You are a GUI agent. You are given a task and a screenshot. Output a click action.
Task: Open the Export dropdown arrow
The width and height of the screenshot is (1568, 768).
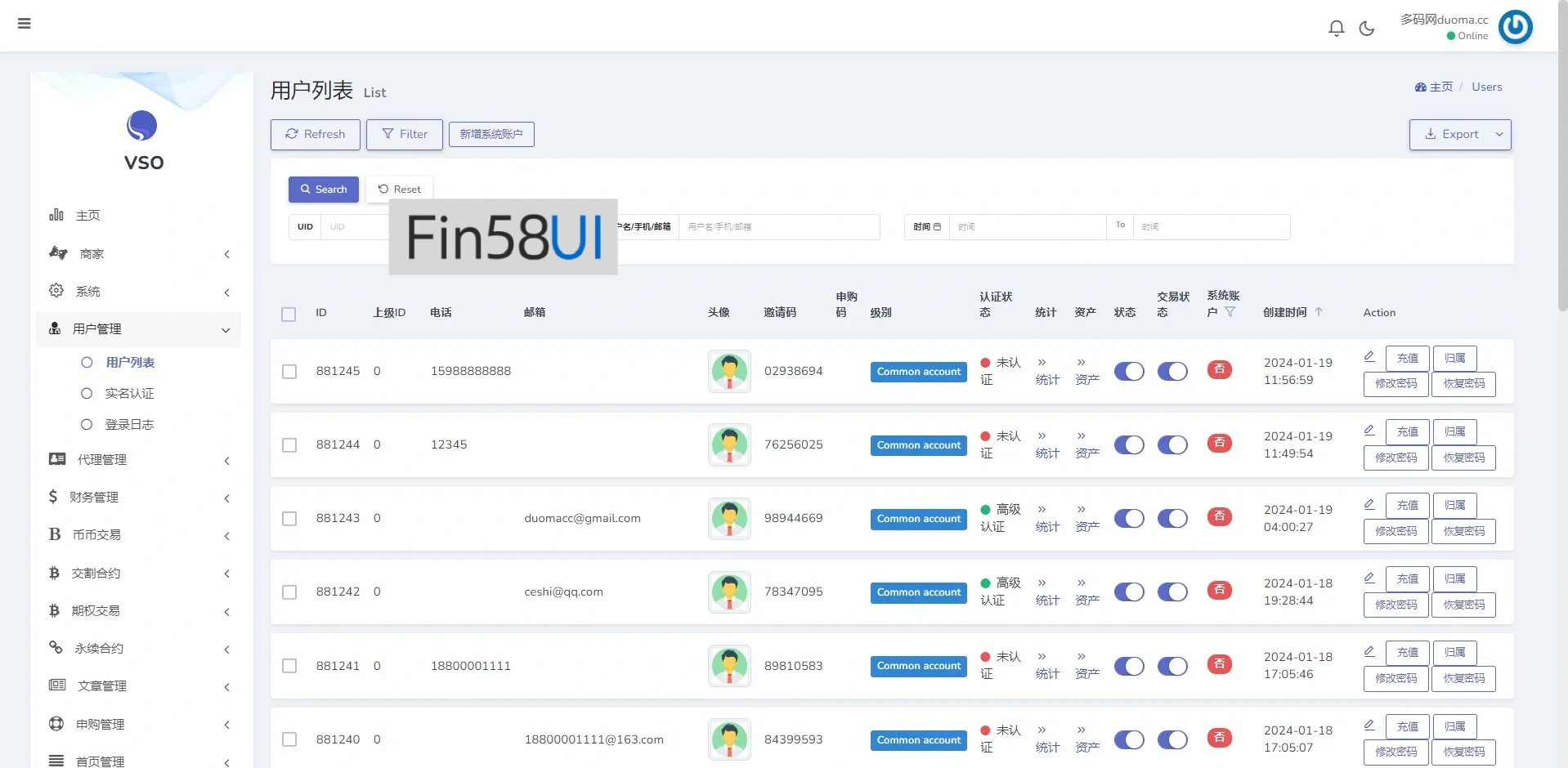point(1499,135)
